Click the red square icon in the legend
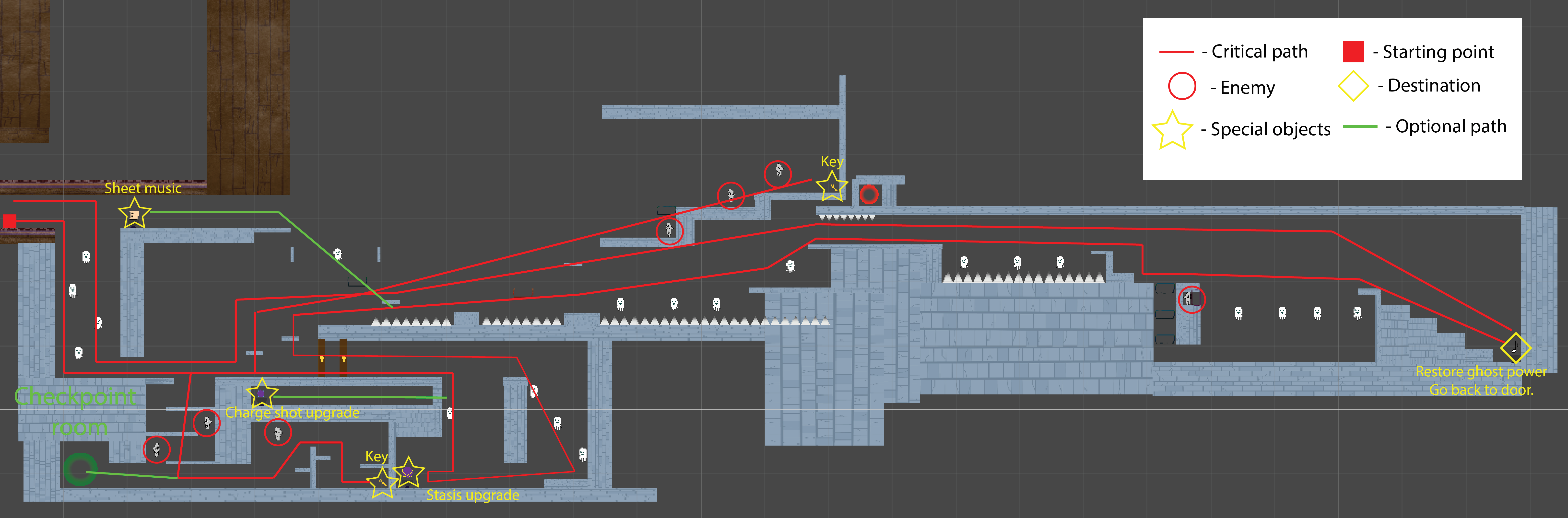The width and height of the screenshot is (1568, 518). (1353, 52)
